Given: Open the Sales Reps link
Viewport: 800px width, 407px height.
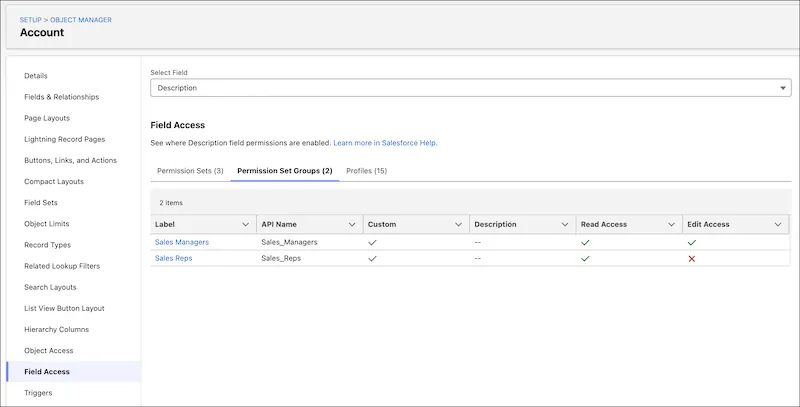Looking at the screenshot, I should 173,258.
